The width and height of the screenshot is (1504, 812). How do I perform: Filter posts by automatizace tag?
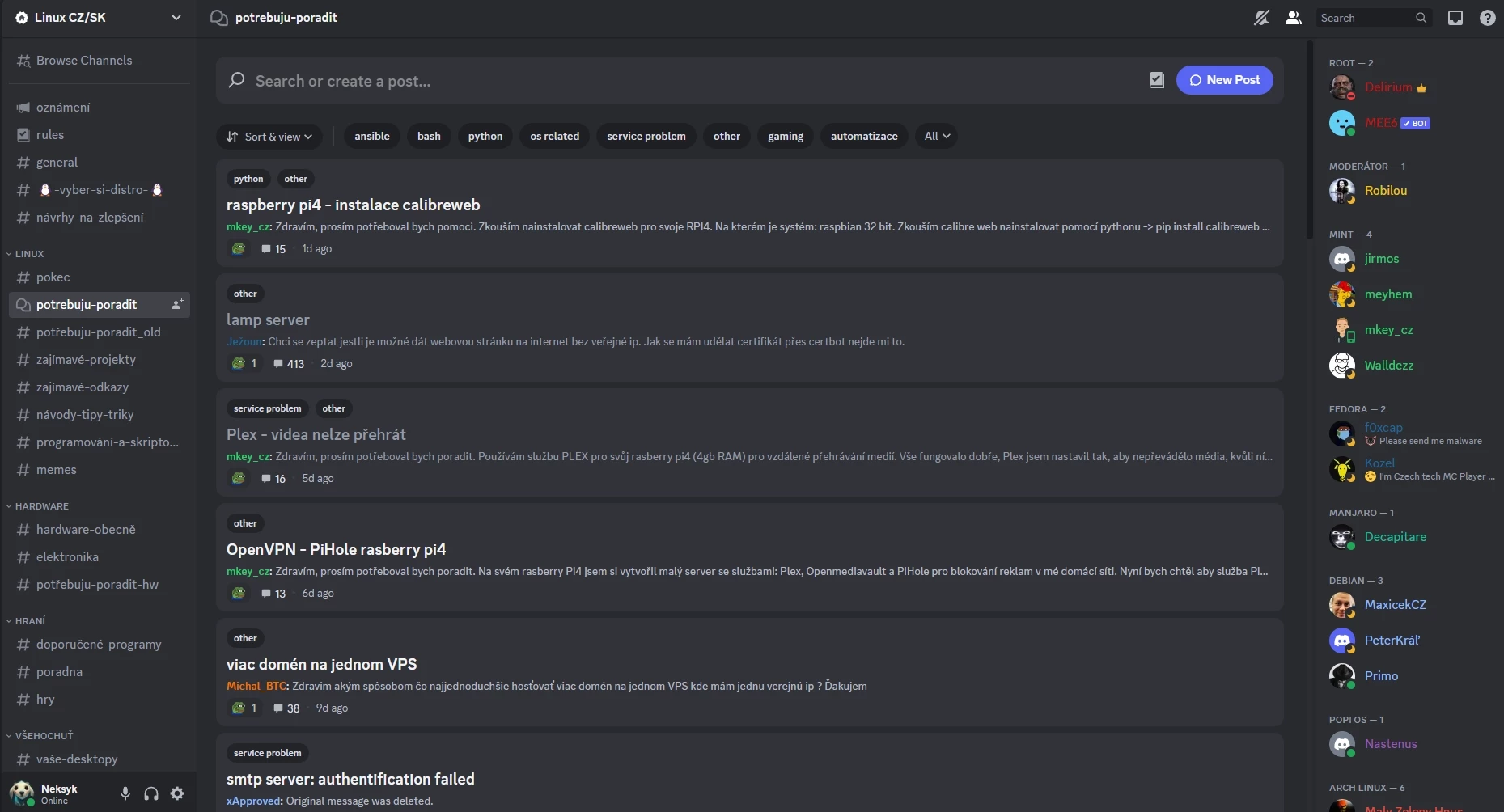point(864,137)
